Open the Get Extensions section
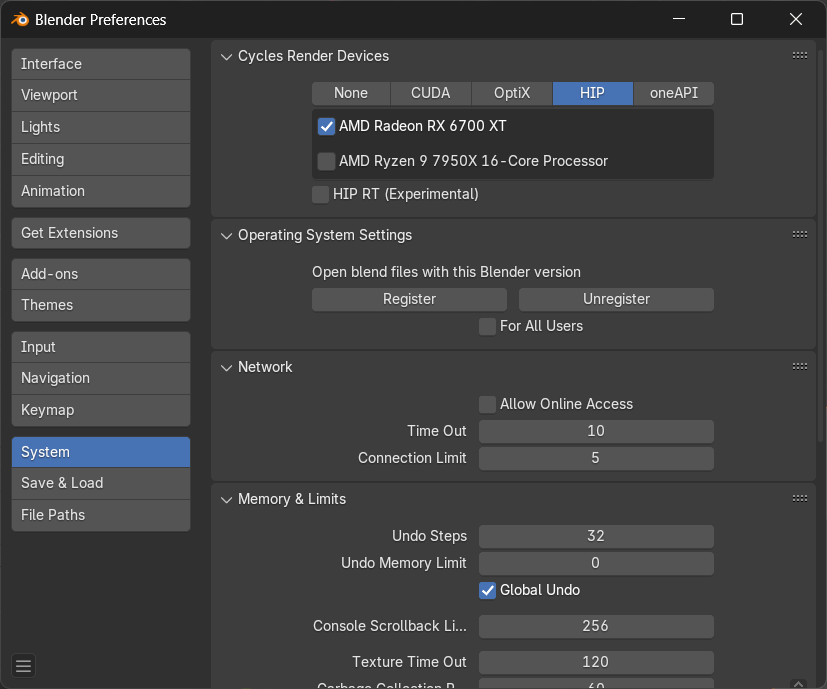This screenshot has width=827, height=689. (x=101, y=233)
